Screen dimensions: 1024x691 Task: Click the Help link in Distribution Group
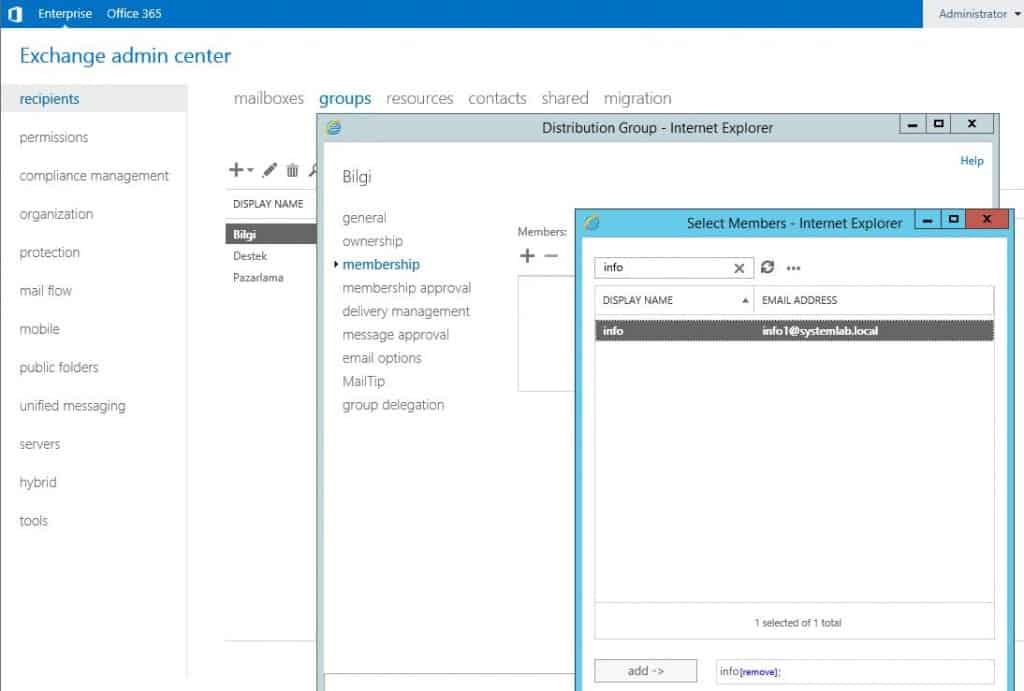[x=971, y=160]
